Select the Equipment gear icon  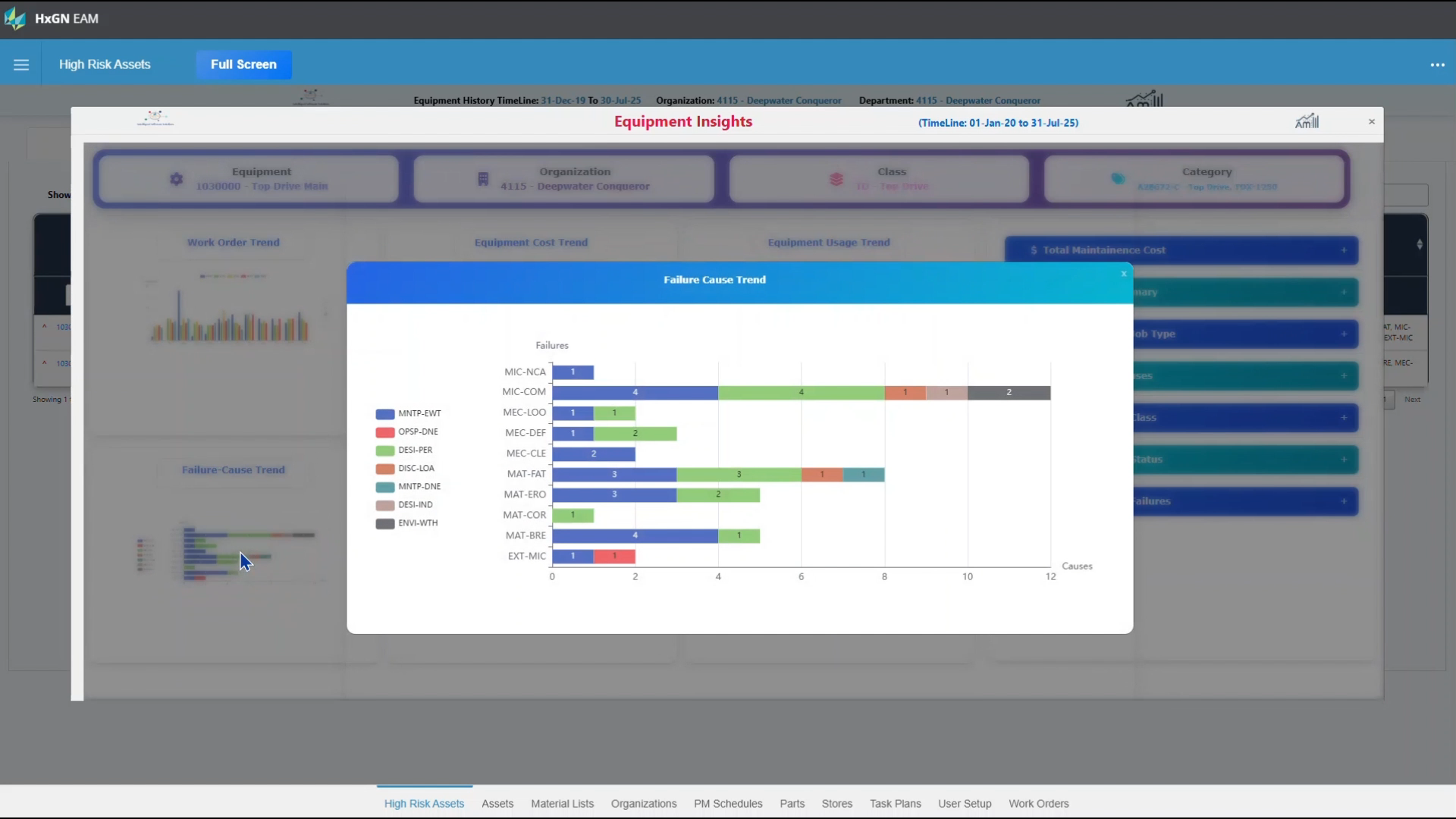[x=177, y=179]
